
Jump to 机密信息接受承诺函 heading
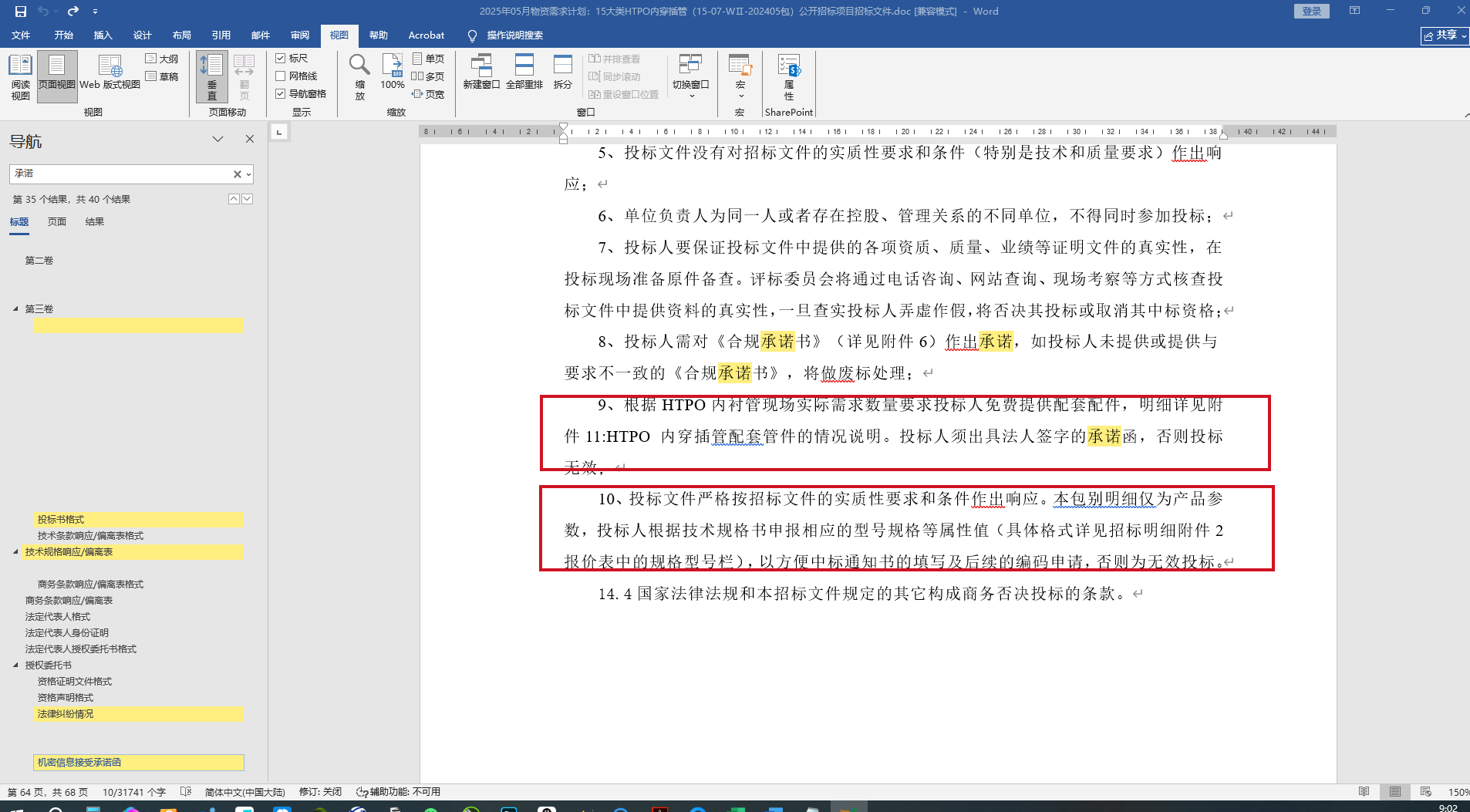[139, 763]
